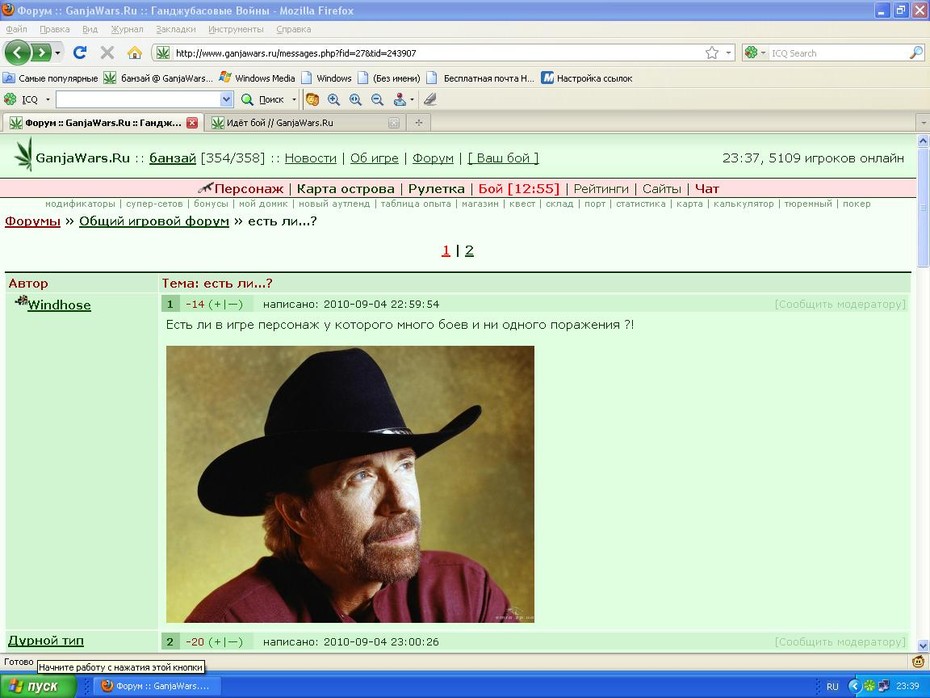The height and width of the screenshot is (698, 930).
Task: Click the ICQ toolbar 'Поиск' search button
Action: [x=263, y=100]
